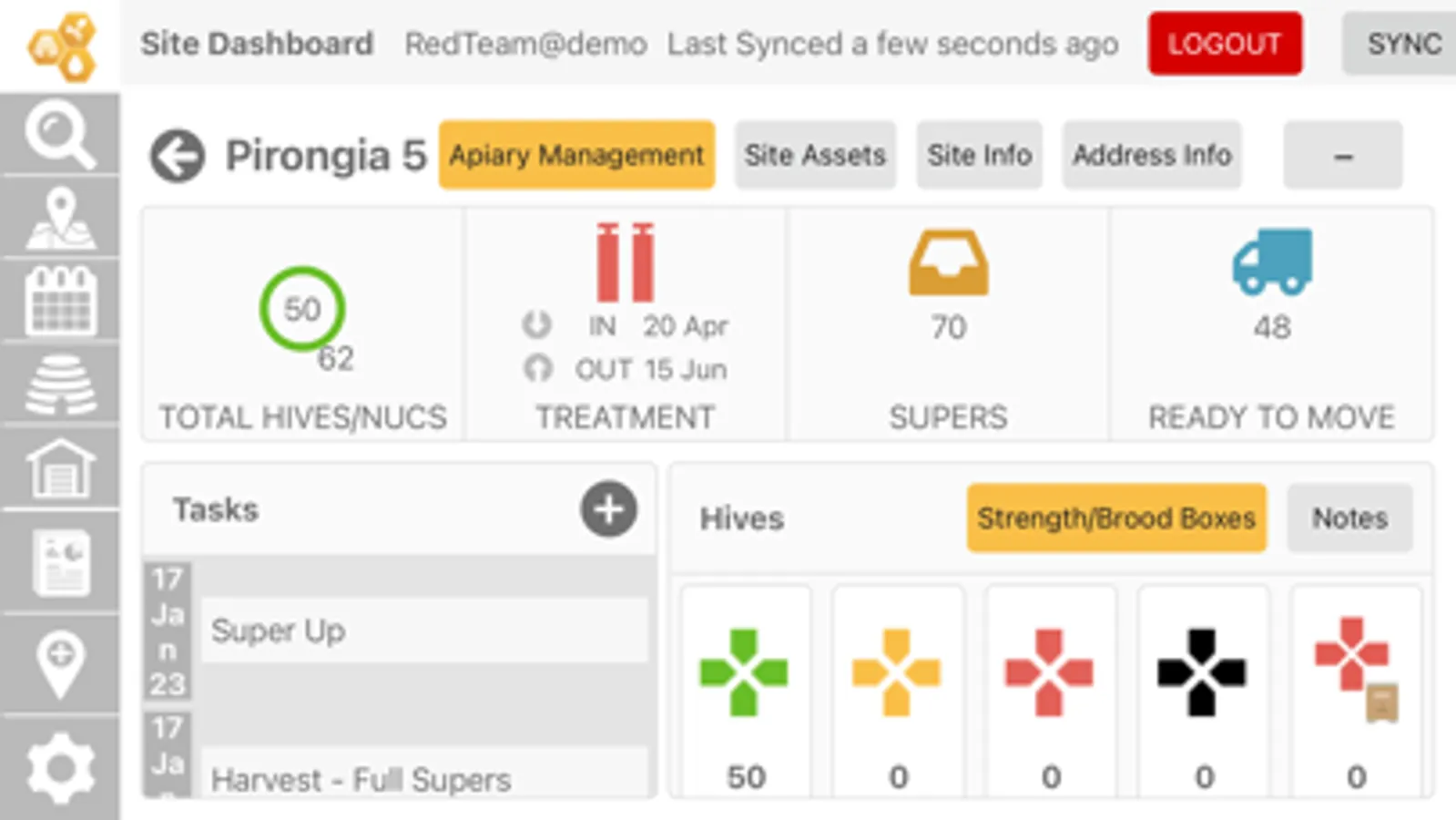Open the Site Assets tab
The image size is (1456, 820).
pos(815,156)
